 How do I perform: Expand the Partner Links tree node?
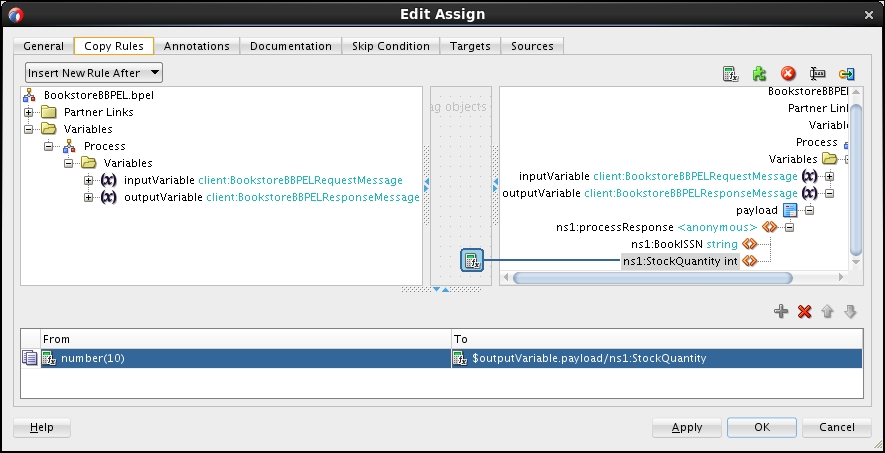pyautogui.click(x=29, y=112)
